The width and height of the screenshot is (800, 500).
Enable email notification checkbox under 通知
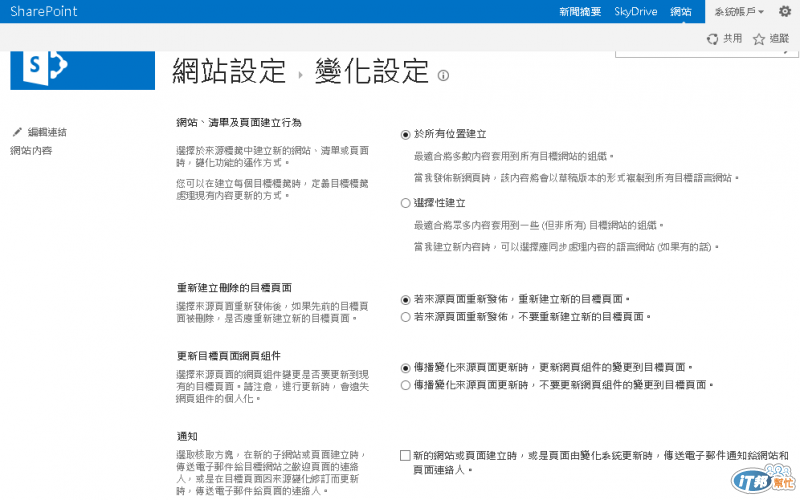tap(406, 456)
